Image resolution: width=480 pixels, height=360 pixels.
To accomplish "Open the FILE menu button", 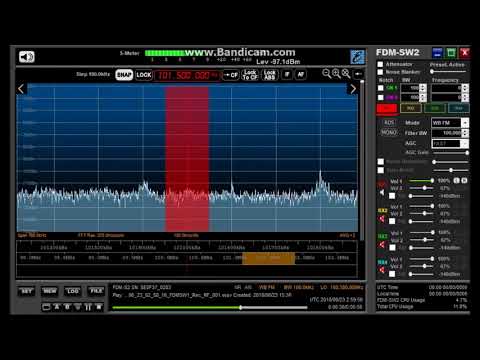I will (x=96, y=292).
